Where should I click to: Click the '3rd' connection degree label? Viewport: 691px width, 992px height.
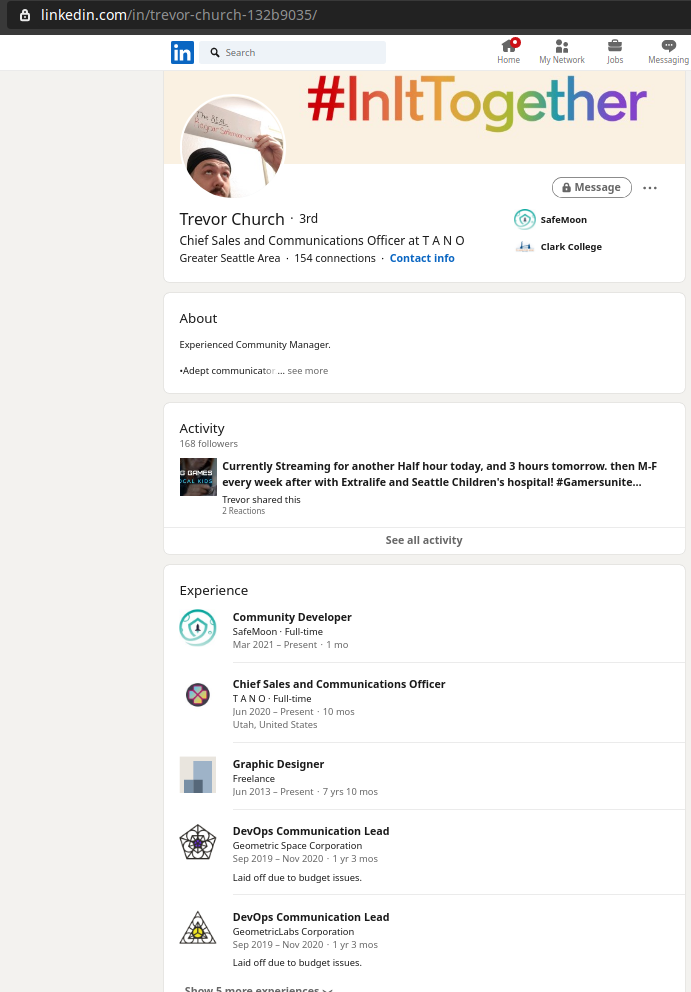pyautogui.click(x=308, y=218)
